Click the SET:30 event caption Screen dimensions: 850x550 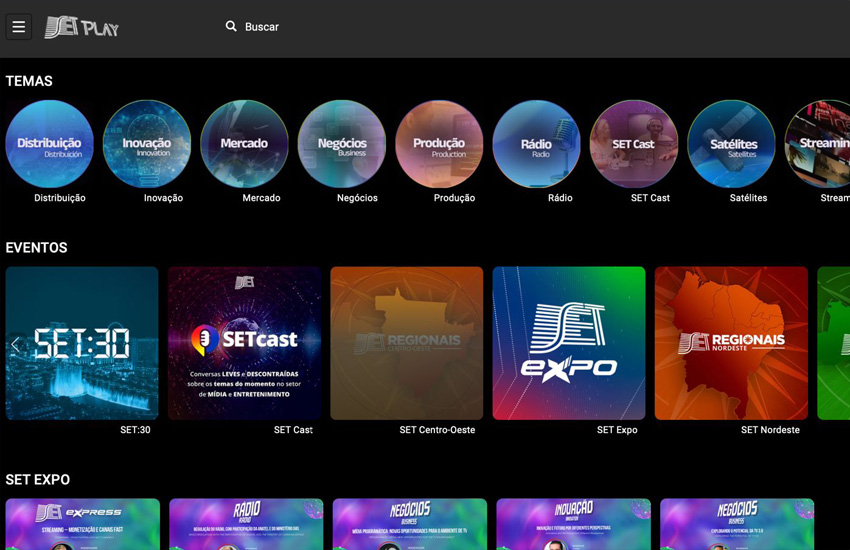135,430
